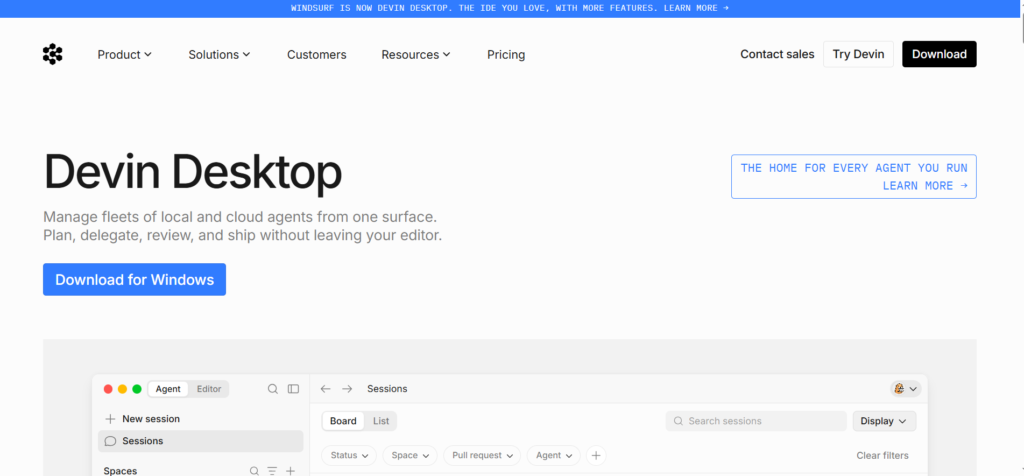The width and height of the screenshot is (1024, 476).
Task: Click the Devin Desktop heading
Action: tap(193, 172)
